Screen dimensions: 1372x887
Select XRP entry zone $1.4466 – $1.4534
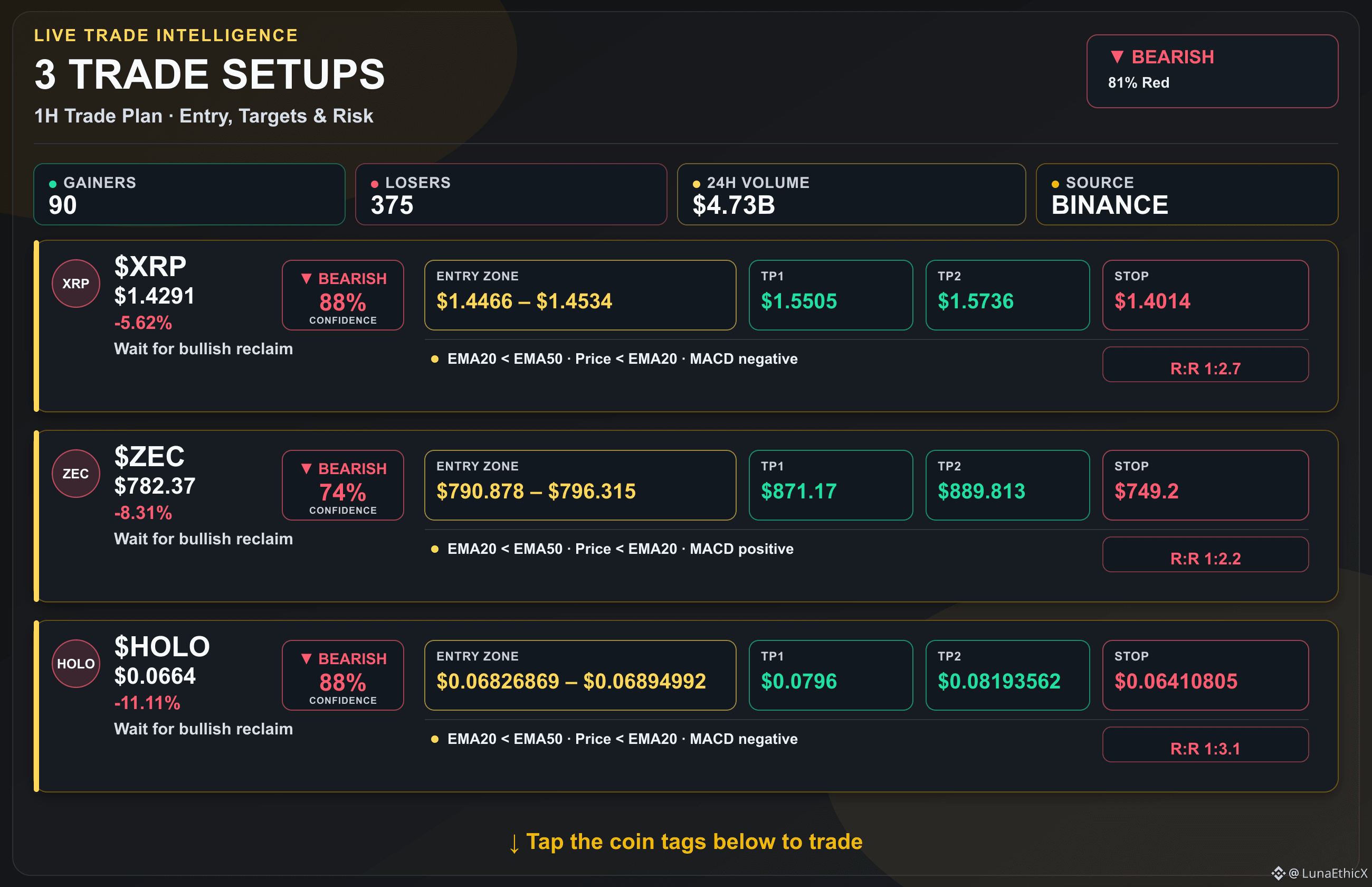[580, 296]
